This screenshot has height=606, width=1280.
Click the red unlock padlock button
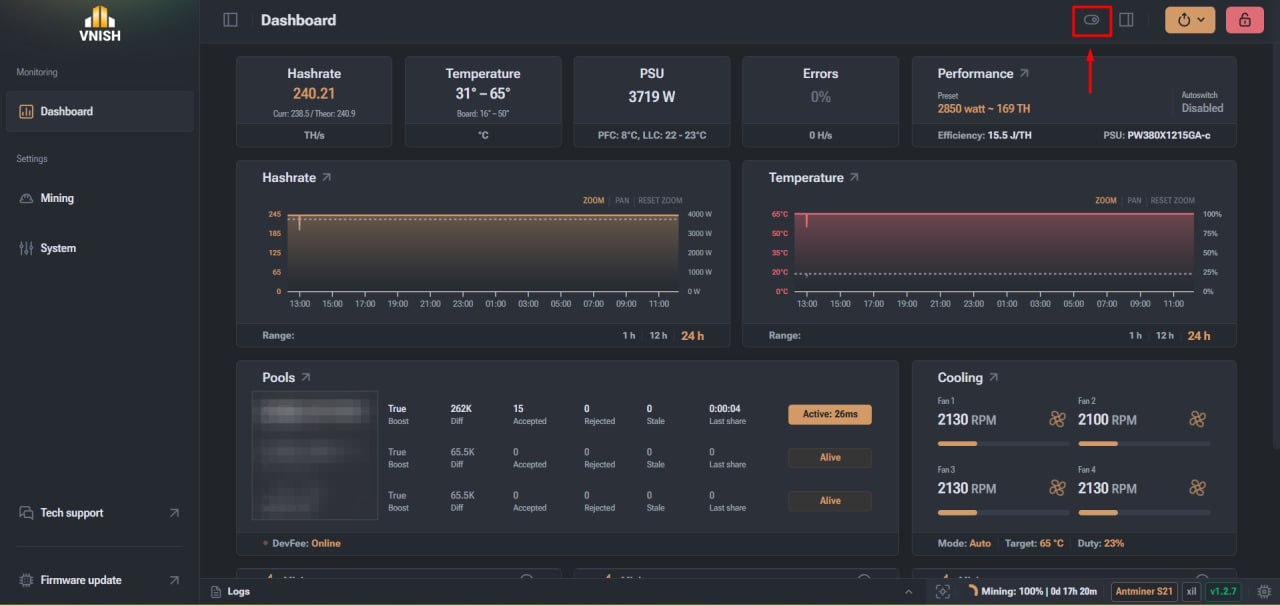[x=1245, y=20]
